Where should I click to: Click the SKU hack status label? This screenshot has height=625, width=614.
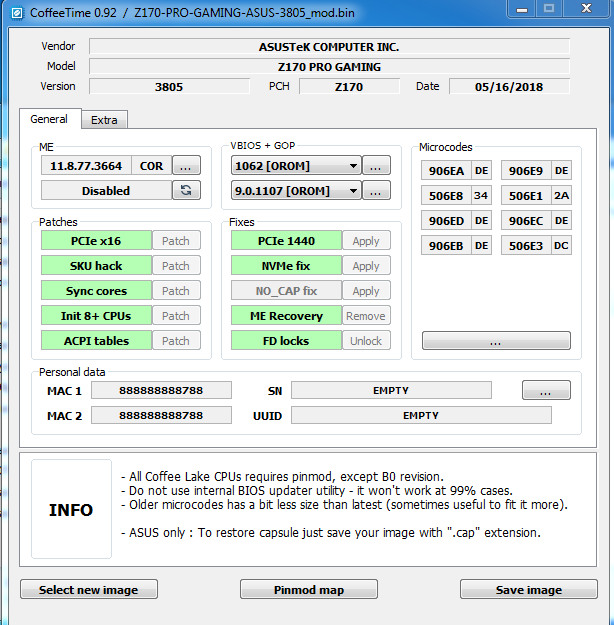pos(96,265)
